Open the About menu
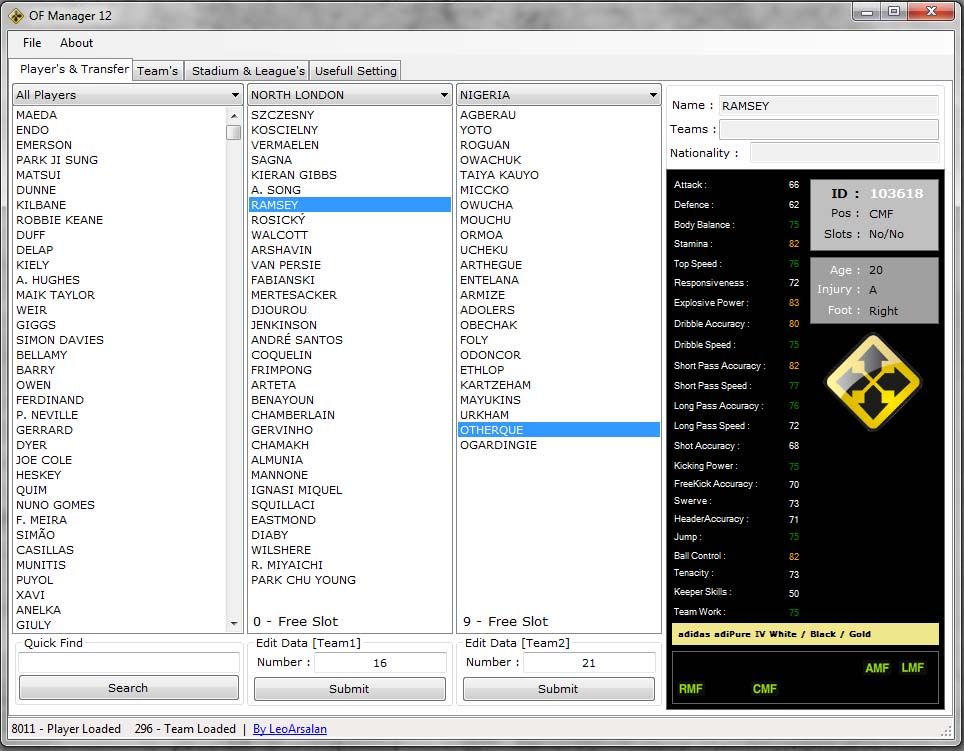Screen dimensions: 964x751 pos(76,43)
